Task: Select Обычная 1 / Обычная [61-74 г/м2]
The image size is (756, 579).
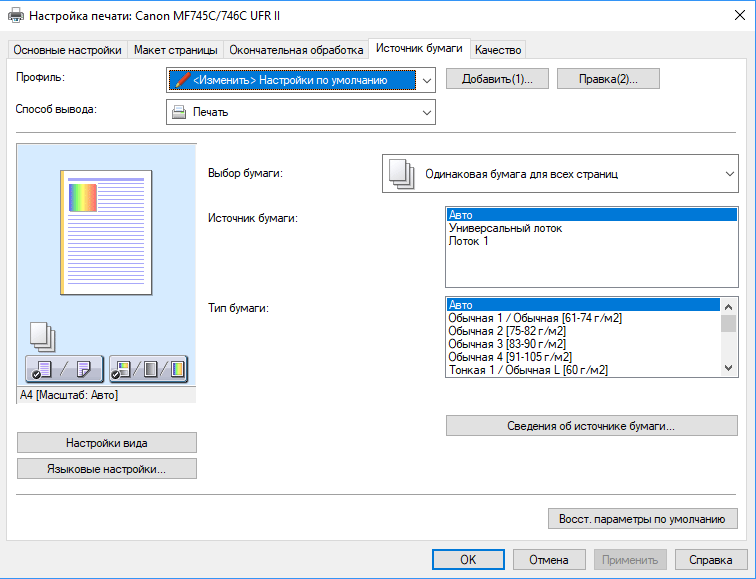Action: click(583, 318)
